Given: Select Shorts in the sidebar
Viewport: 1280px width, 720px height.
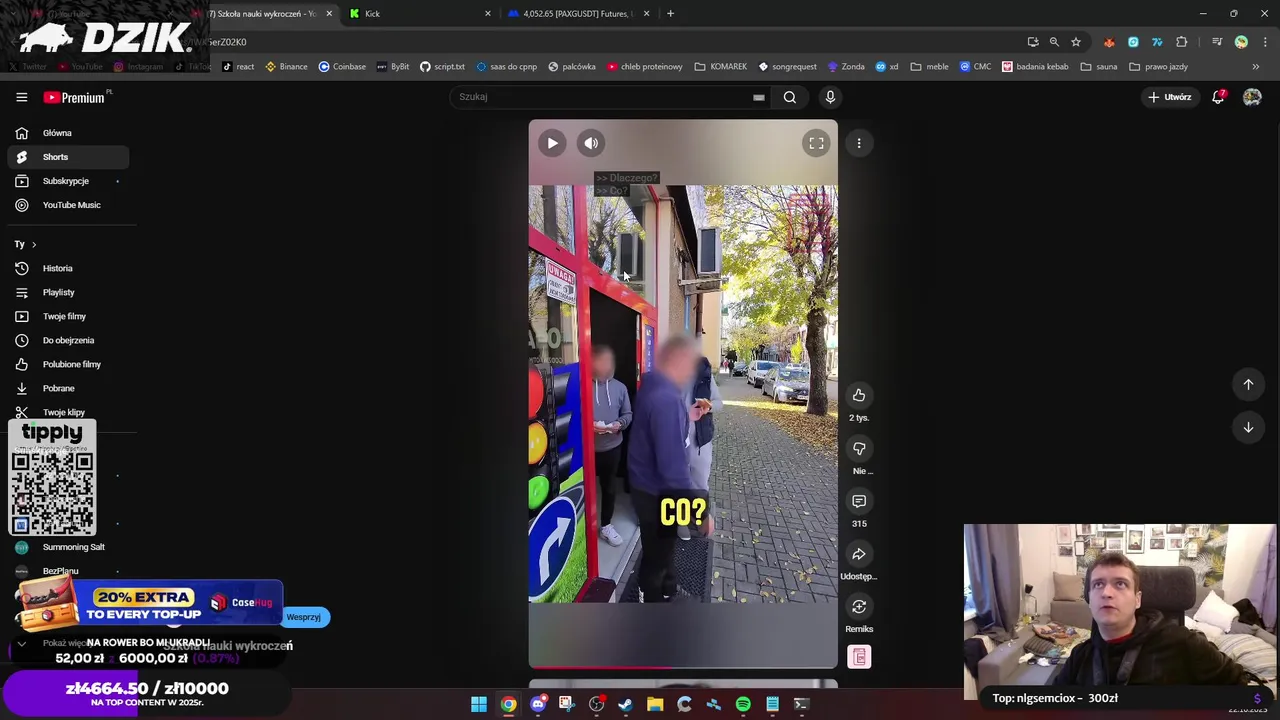Looking at the screenshot, I should pyautogui.click(x=68, y=157).
